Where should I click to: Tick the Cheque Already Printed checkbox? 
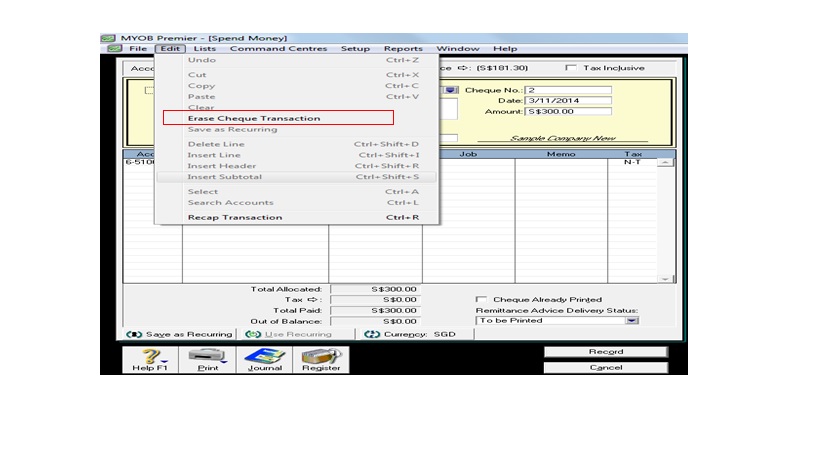click(481, 300)
